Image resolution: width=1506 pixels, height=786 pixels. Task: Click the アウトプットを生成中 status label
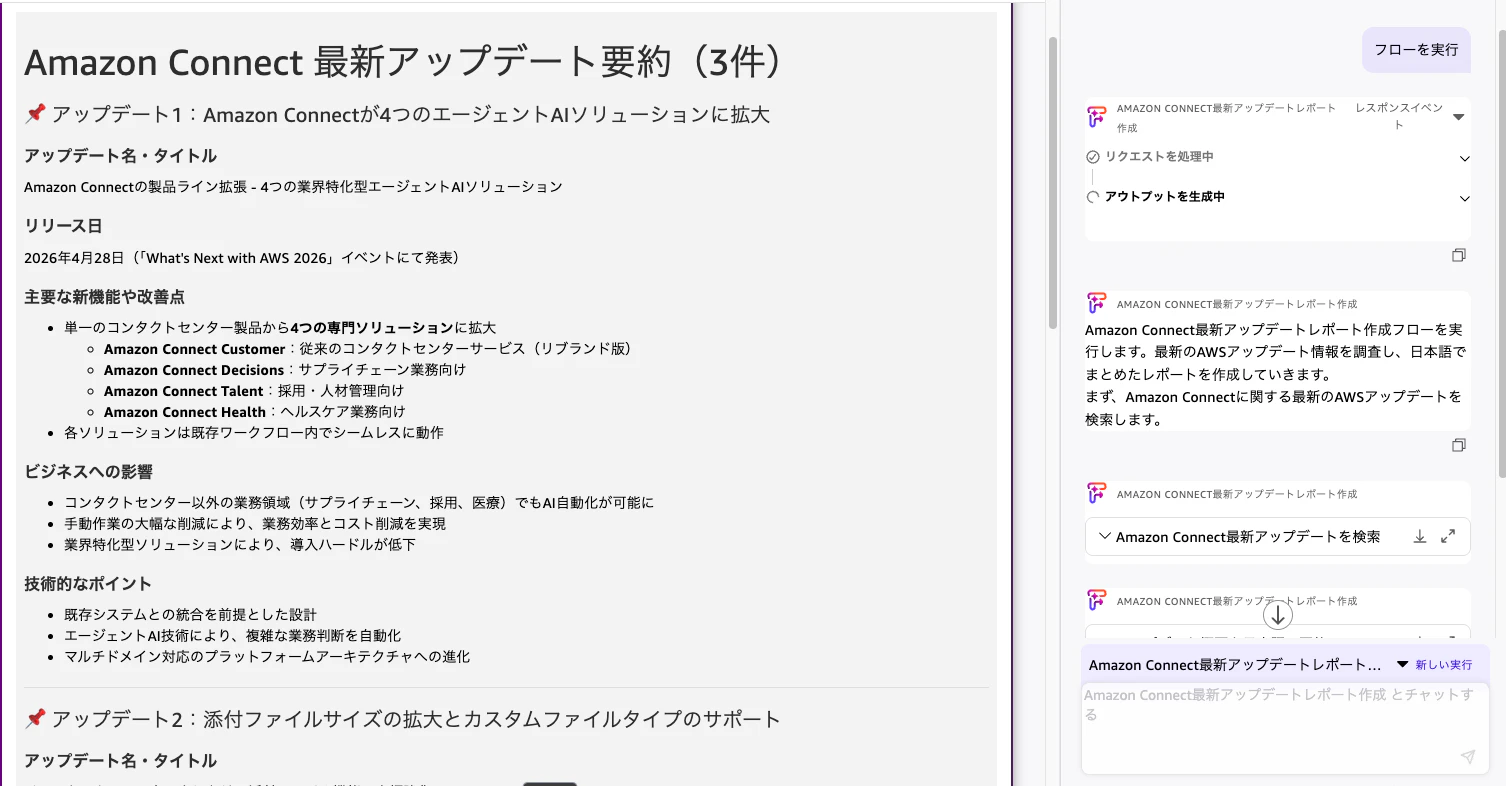[x=1165, y=197]
